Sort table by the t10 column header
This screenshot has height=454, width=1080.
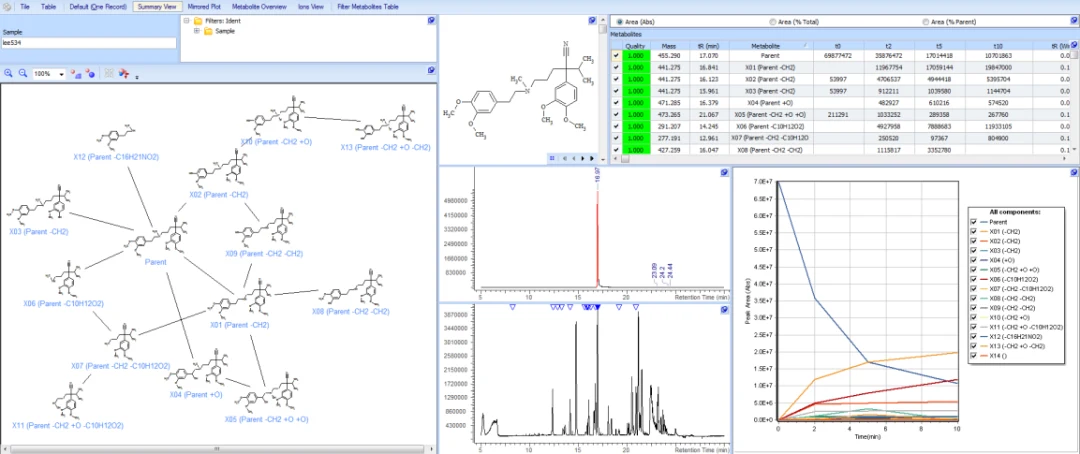[x=997, y=45]
